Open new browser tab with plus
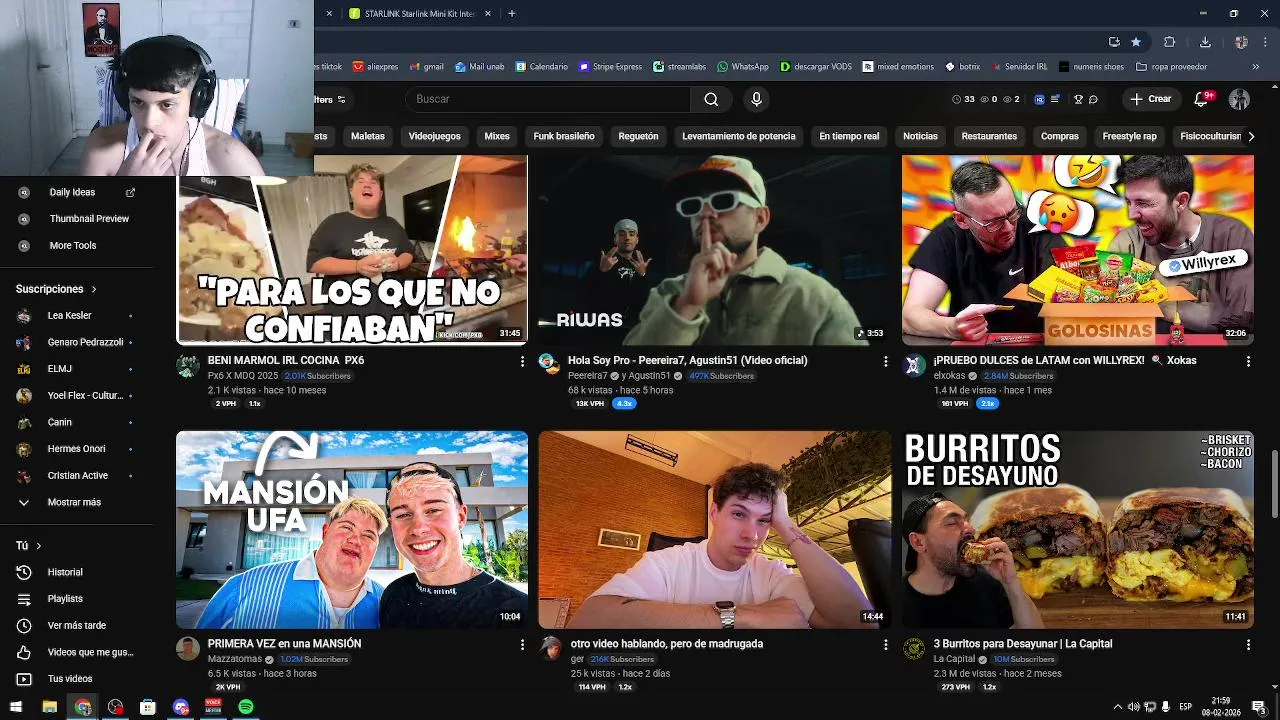Screen dimensions: 1280x720 (x=511, y=14)
